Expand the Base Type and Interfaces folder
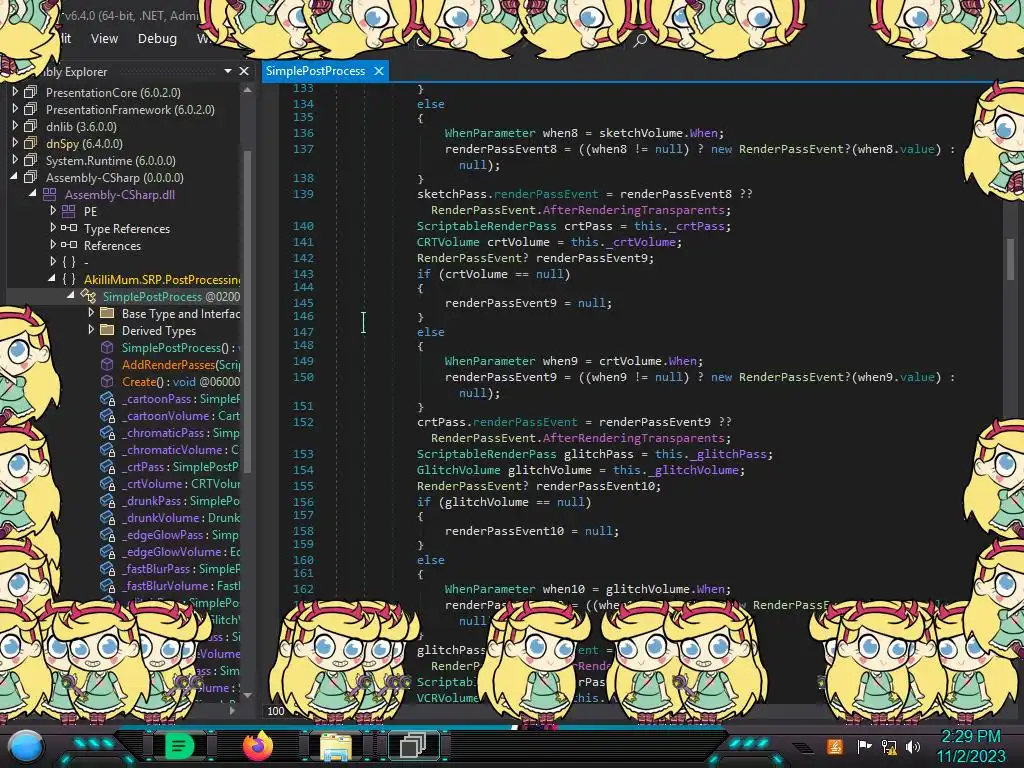Screen dimensions: 1024x768 [x=91, y=313]
